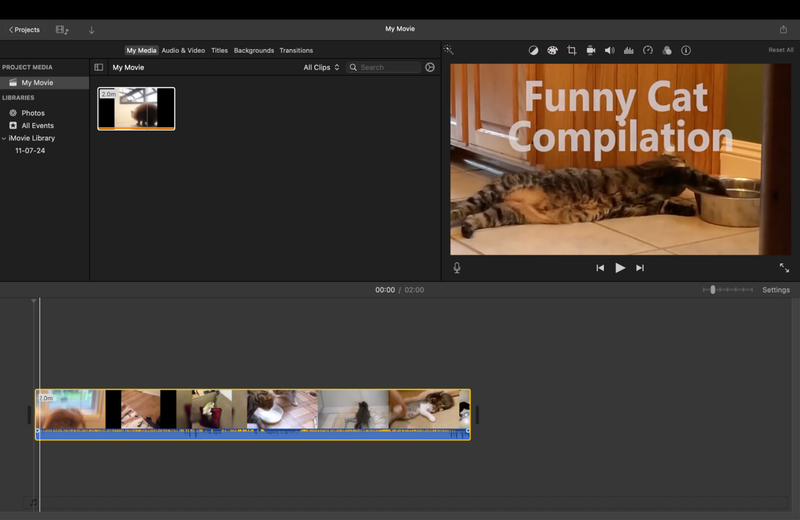Click the timeline zoom slider
800x520 pixels.
[728, 290]
